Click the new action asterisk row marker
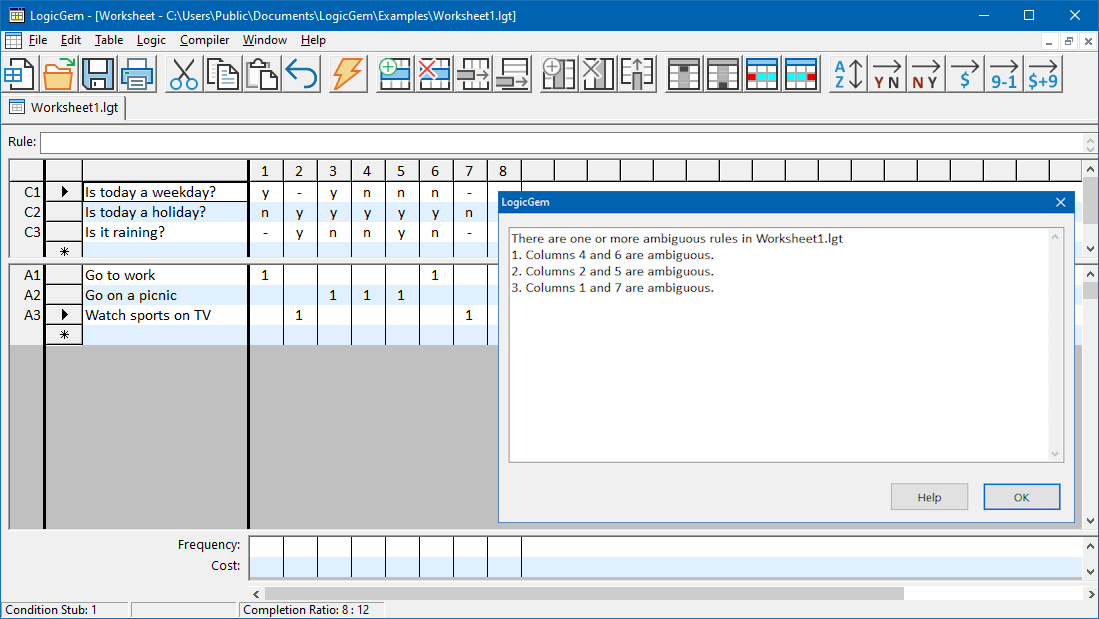1099x619 pixels. pyautogui.click(x=64, y=334)
